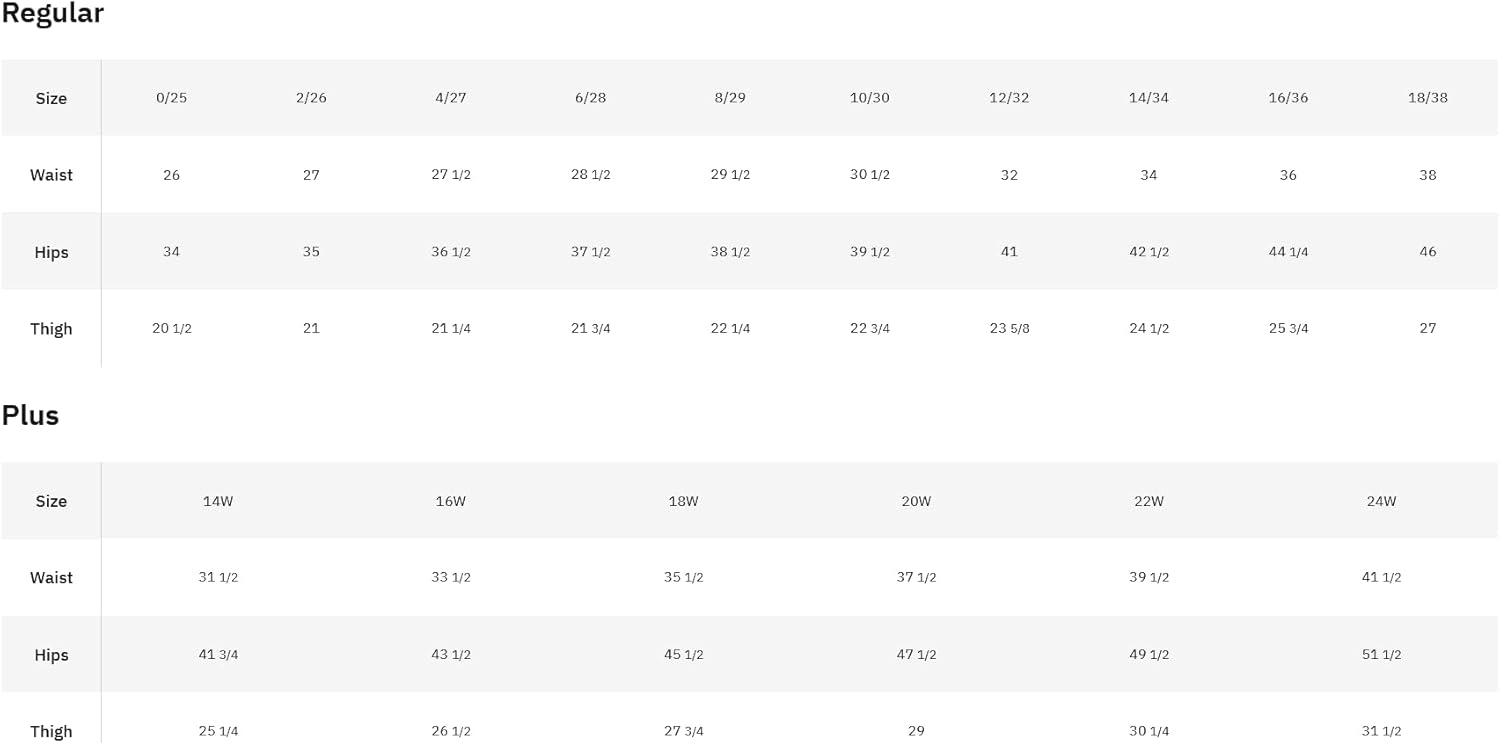The width and height of the screenshot is (1500, 743).
Task: Select the 24W plus size header
Action: click(x=1381, y=501)
